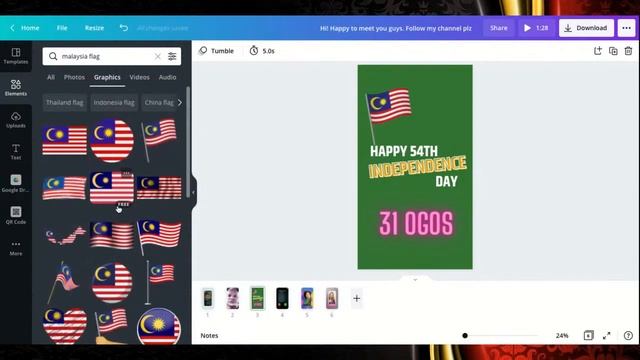The width and height of the screenshot is (640, 360).
Task: Collapse the side panel arrow handle
Action: (x=193, y=192)
